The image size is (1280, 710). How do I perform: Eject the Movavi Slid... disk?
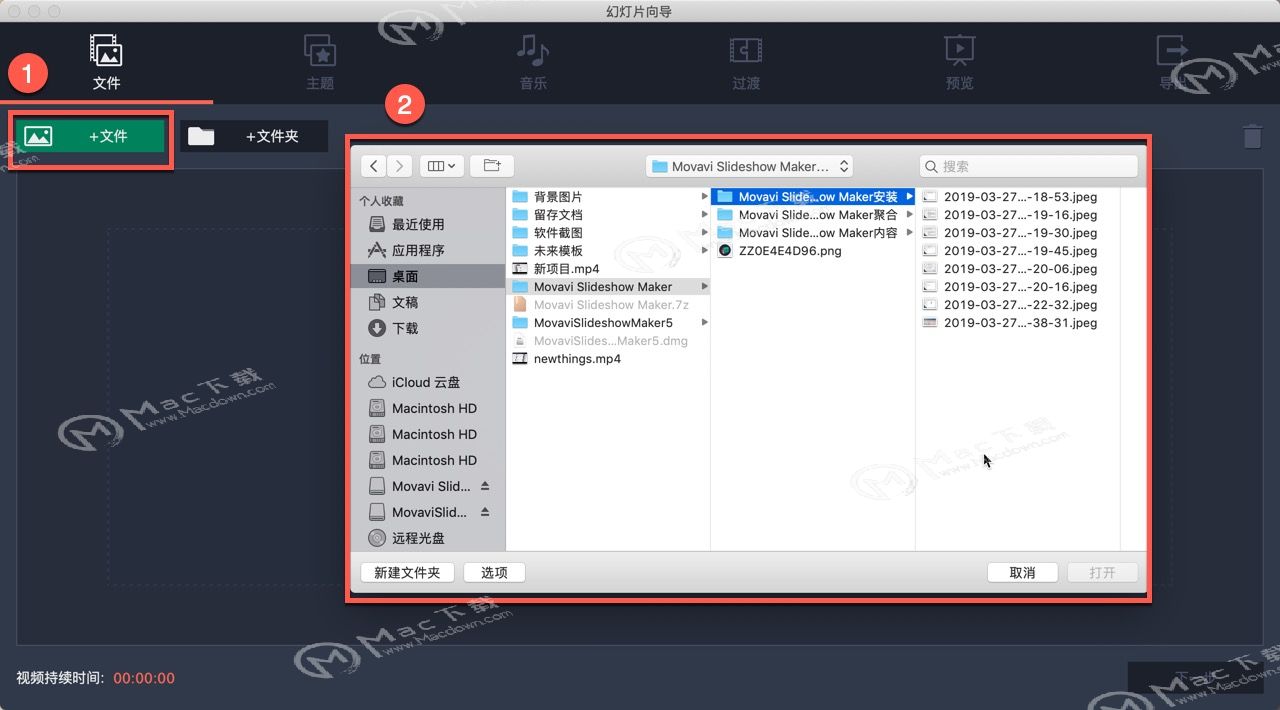point(485,486)
